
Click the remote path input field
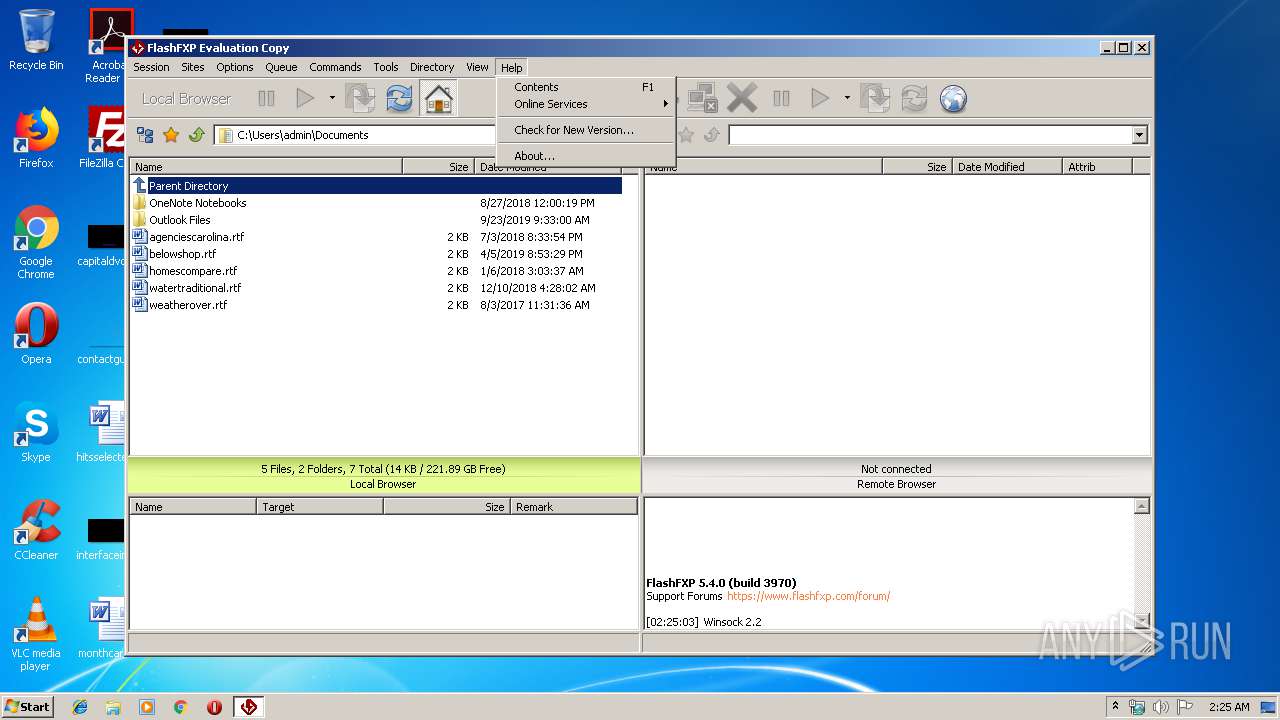(x=930, y=135)
